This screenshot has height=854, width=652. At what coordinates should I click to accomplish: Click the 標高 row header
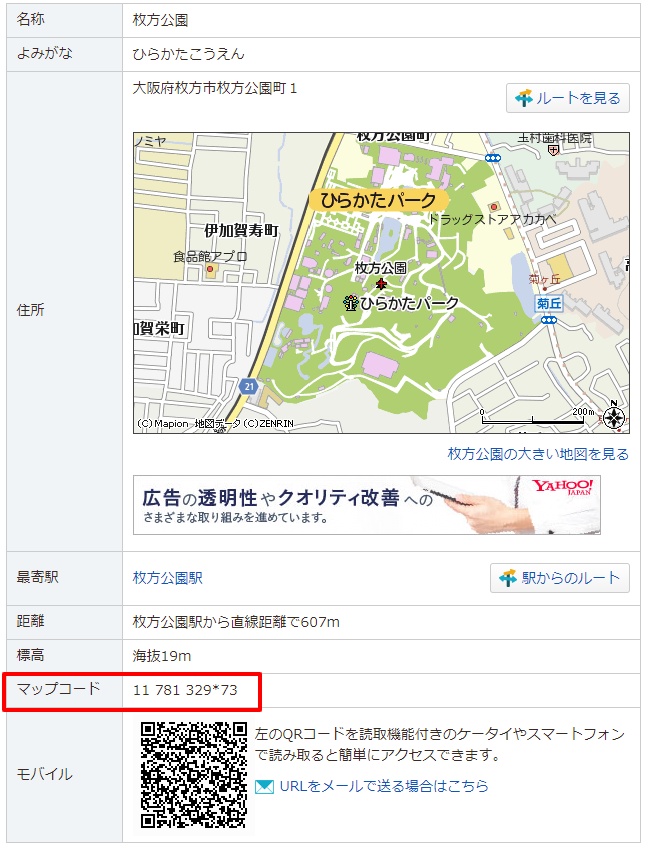coord(65,656)
